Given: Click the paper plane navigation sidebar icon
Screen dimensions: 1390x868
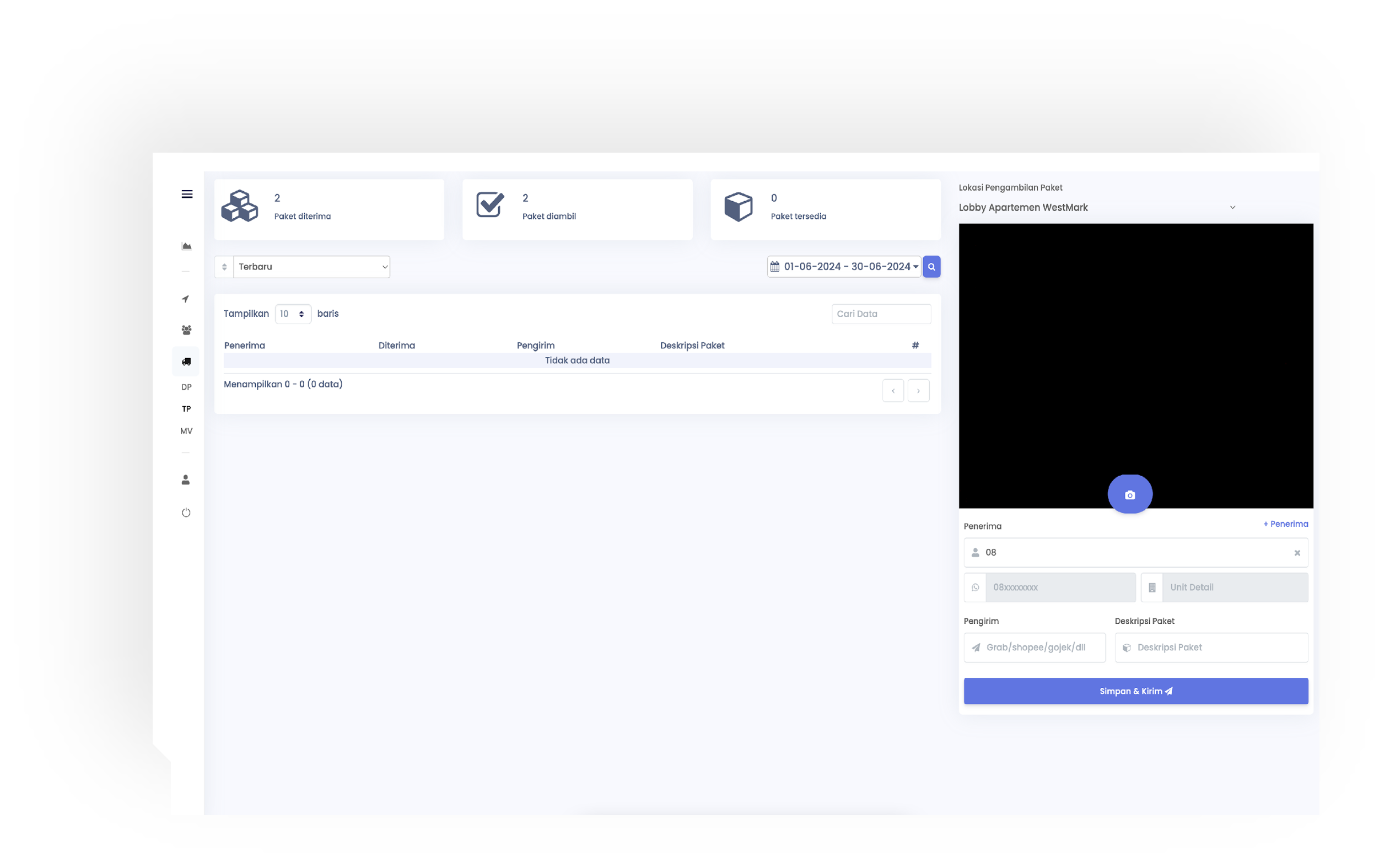Looking at the screenshot, I should [x=185, y=299].
